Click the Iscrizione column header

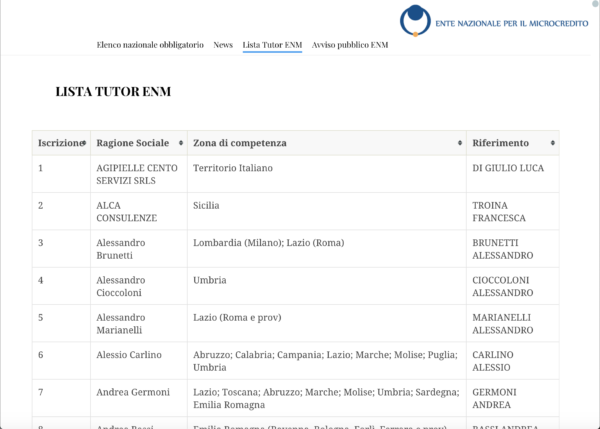pos(61,143)
